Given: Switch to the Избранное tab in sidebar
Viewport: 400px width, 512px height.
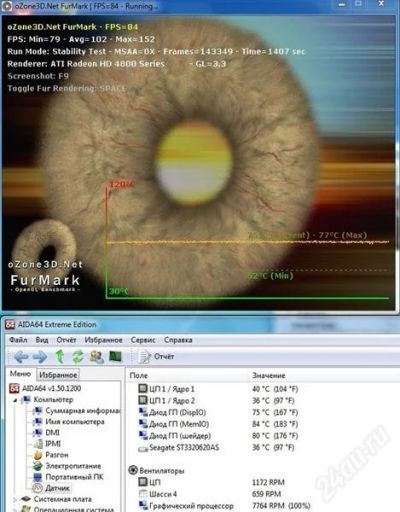Looking at the screenshot, I should tap(58, 375).
